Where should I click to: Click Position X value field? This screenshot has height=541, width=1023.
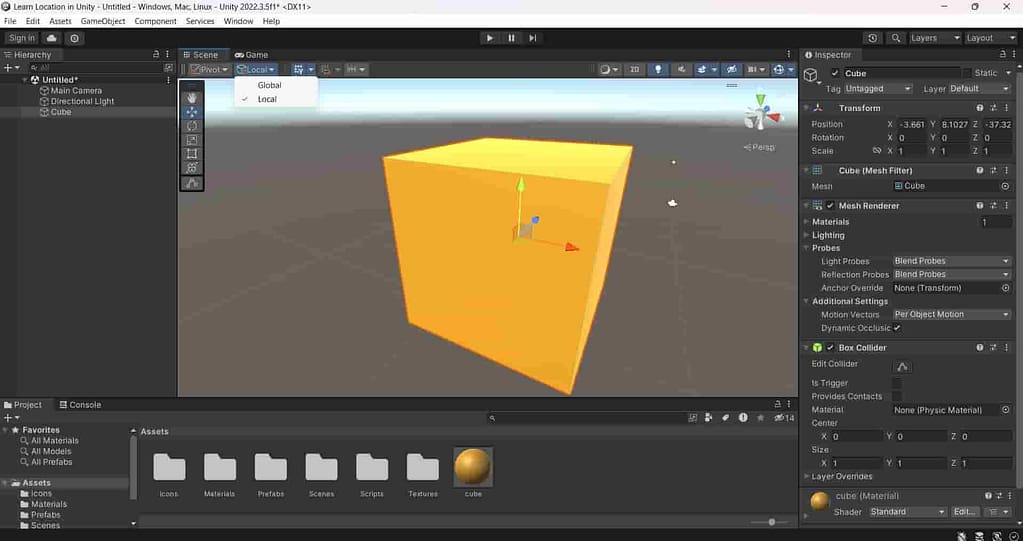[x=911, y=124]
